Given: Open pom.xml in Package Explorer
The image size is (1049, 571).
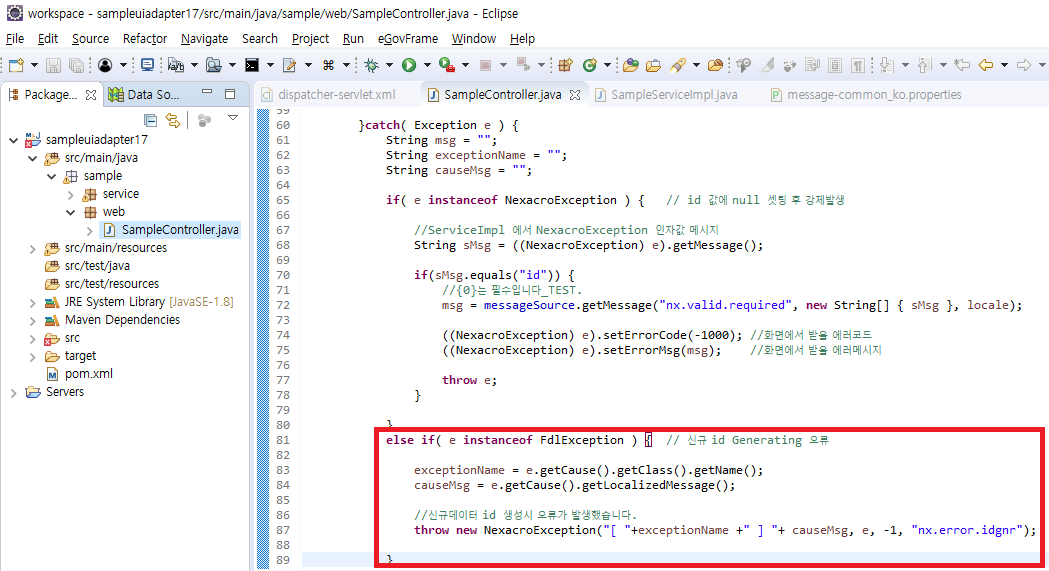Looking at the screenshot, I should pos(88,374).
